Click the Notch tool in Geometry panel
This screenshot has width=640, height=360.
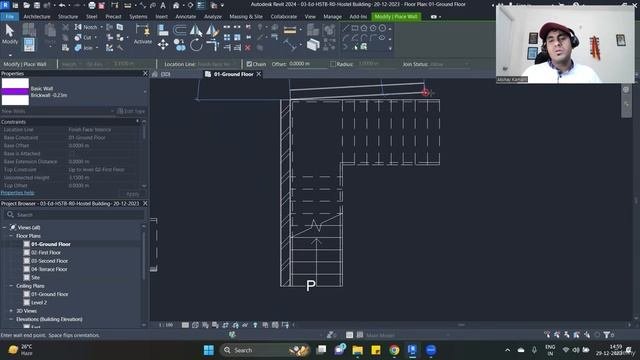[87, 27]
